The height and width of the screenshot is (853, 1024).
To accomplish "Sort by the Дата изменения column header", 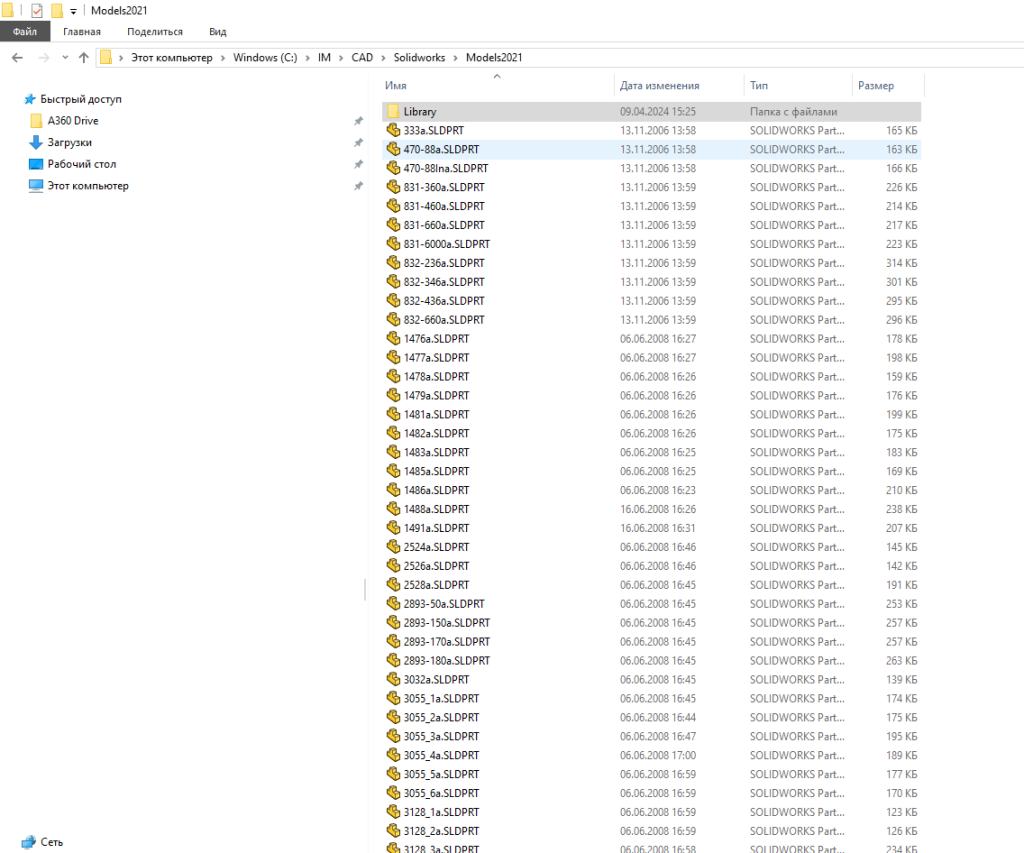I will (x=659, y=86).
